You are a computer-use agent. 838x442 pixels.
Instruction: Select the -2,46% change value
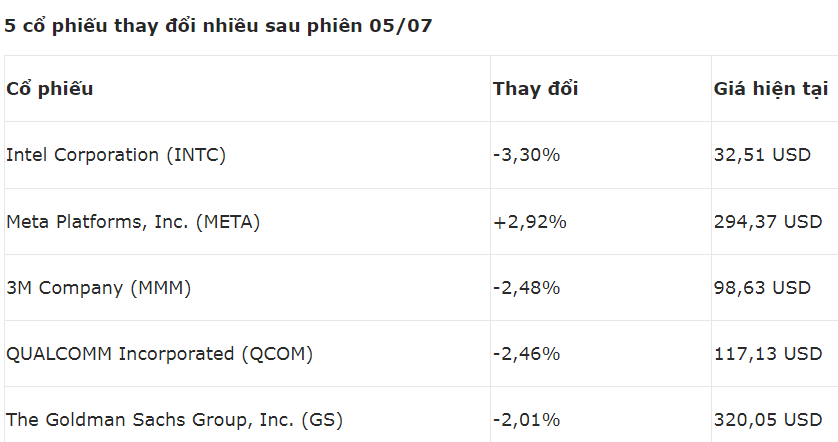tap(526, 354)
